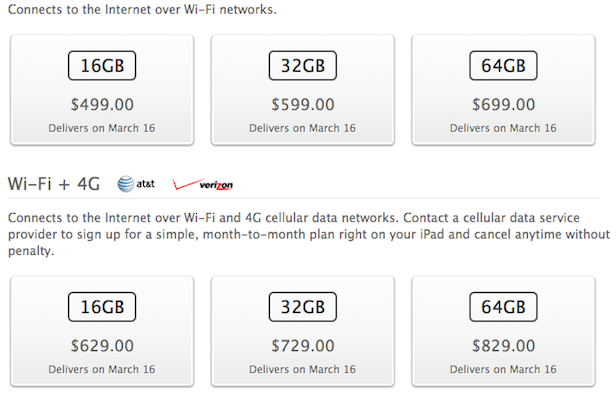Click delivery date under the $829.00 price
616x401 pixels.
[502, 369]
